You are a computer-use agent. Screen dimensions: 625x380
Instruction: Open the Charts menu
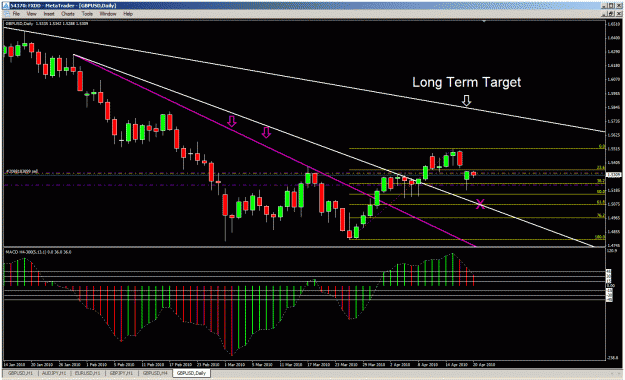(x=68, y=14)
